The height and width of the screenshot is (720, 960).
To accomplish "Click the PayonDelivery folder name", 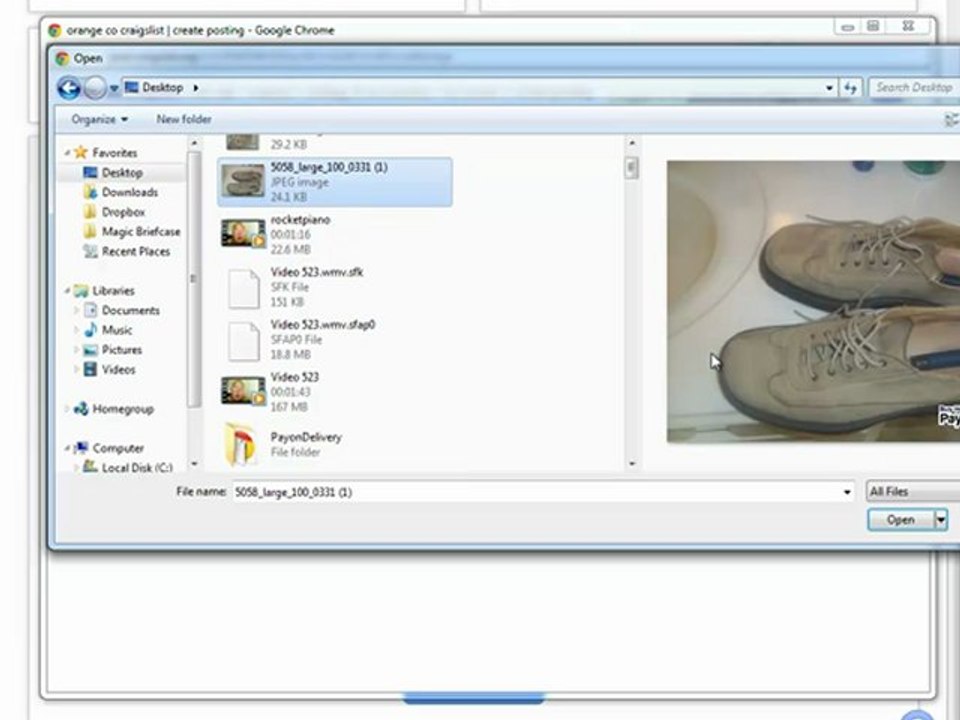I will click(306, 437).
